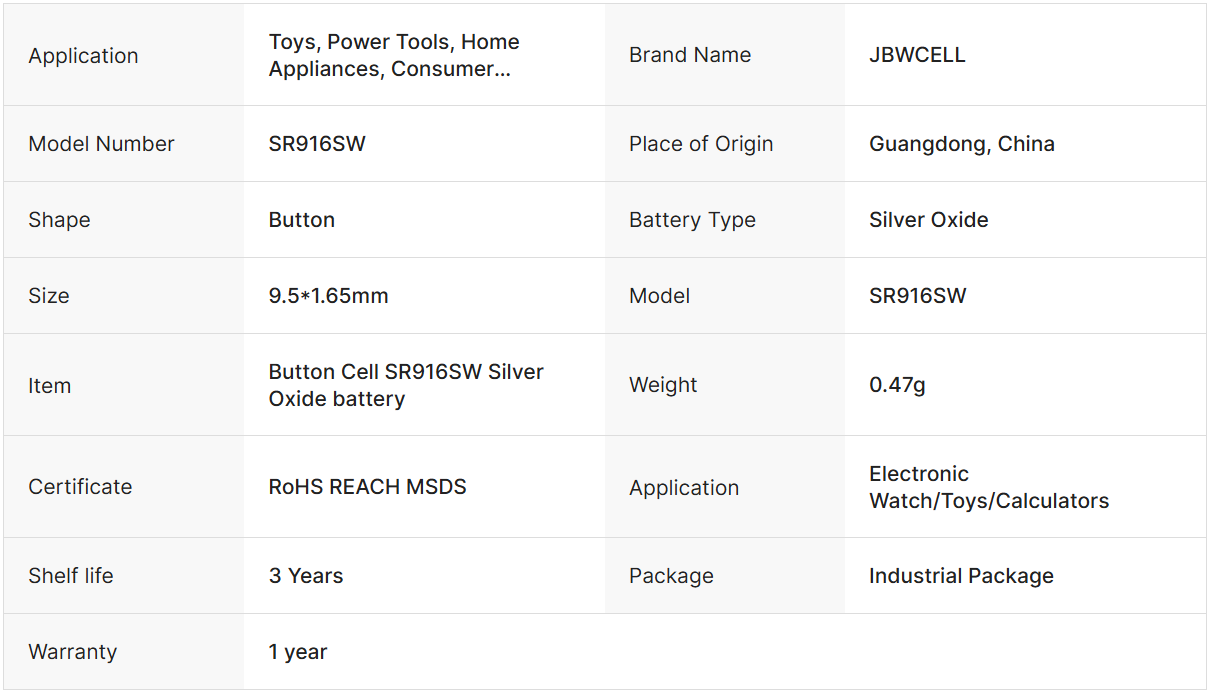Select the "Silver Oxide" battery type value
Viewport: 1211px width, 696px height.
[928, 220]
